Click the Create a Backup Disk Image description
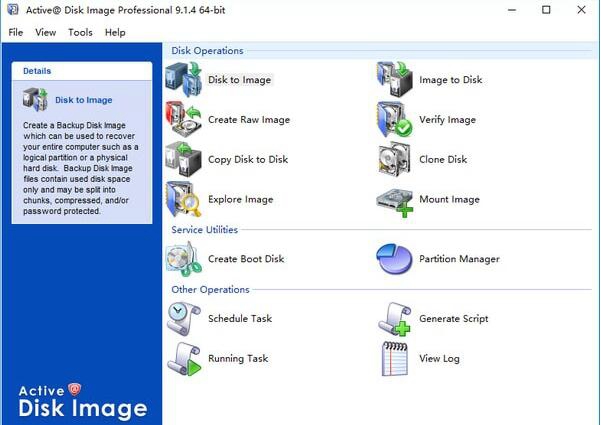This screenshot has height=425, width=601. click(81, 168)
